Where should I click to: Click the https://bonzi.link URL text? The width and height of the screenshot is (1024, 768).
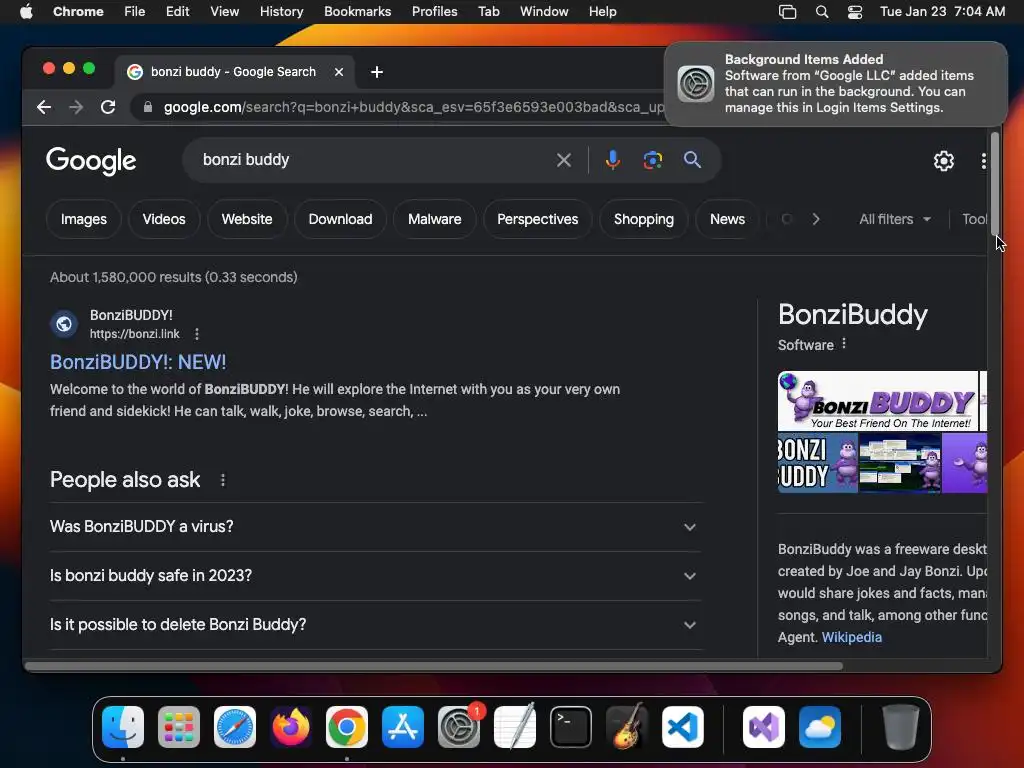point(135,334)
